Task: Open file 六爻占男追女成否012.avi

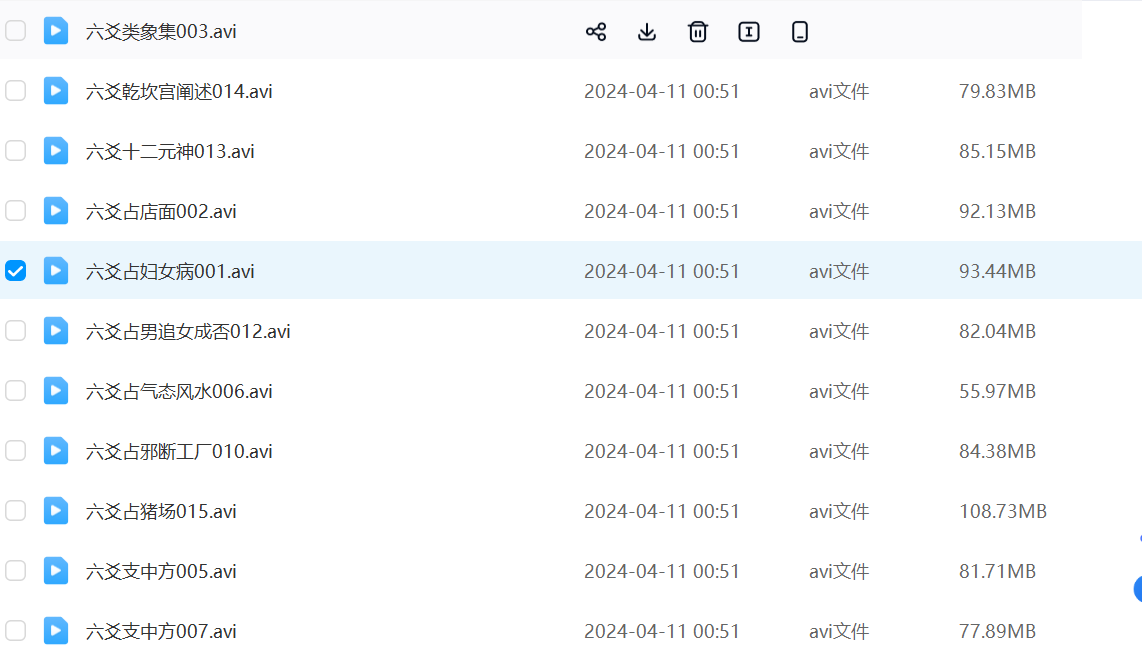Action: point(188,331)
